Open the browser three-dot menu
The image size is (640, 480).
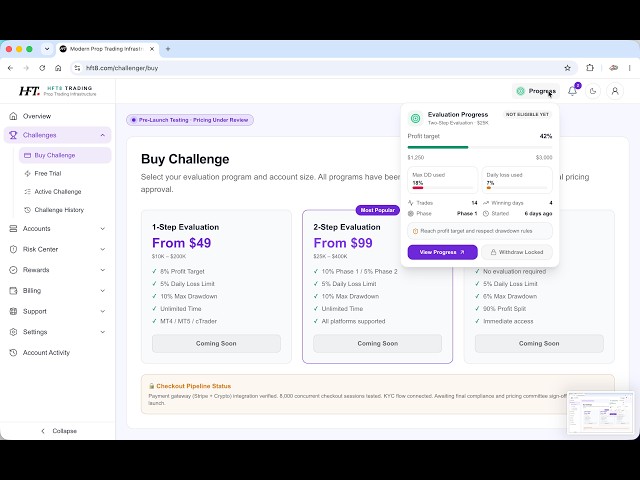630,68
